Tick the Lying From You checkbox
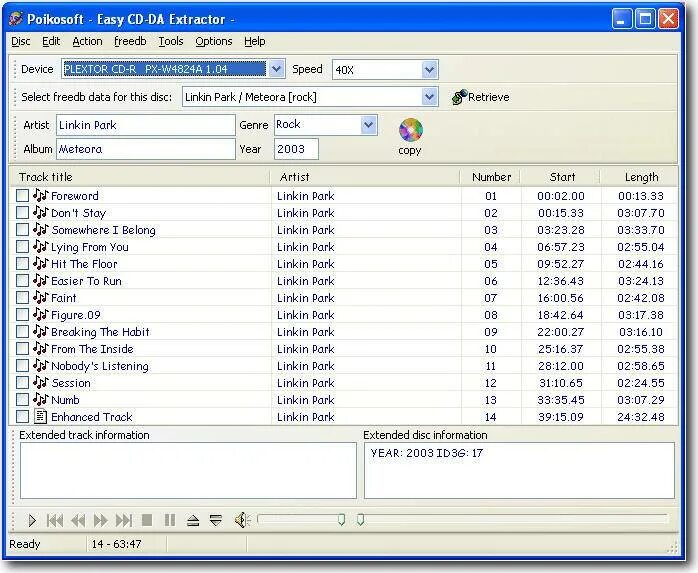 [x=22, y=246]
